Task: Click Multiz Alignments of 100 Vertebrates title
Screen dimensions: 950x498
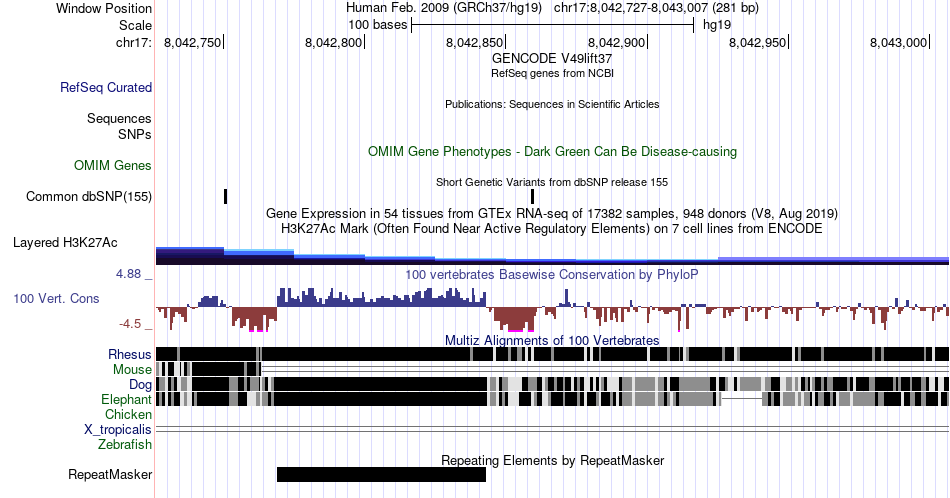Action: tap(552, 340)
